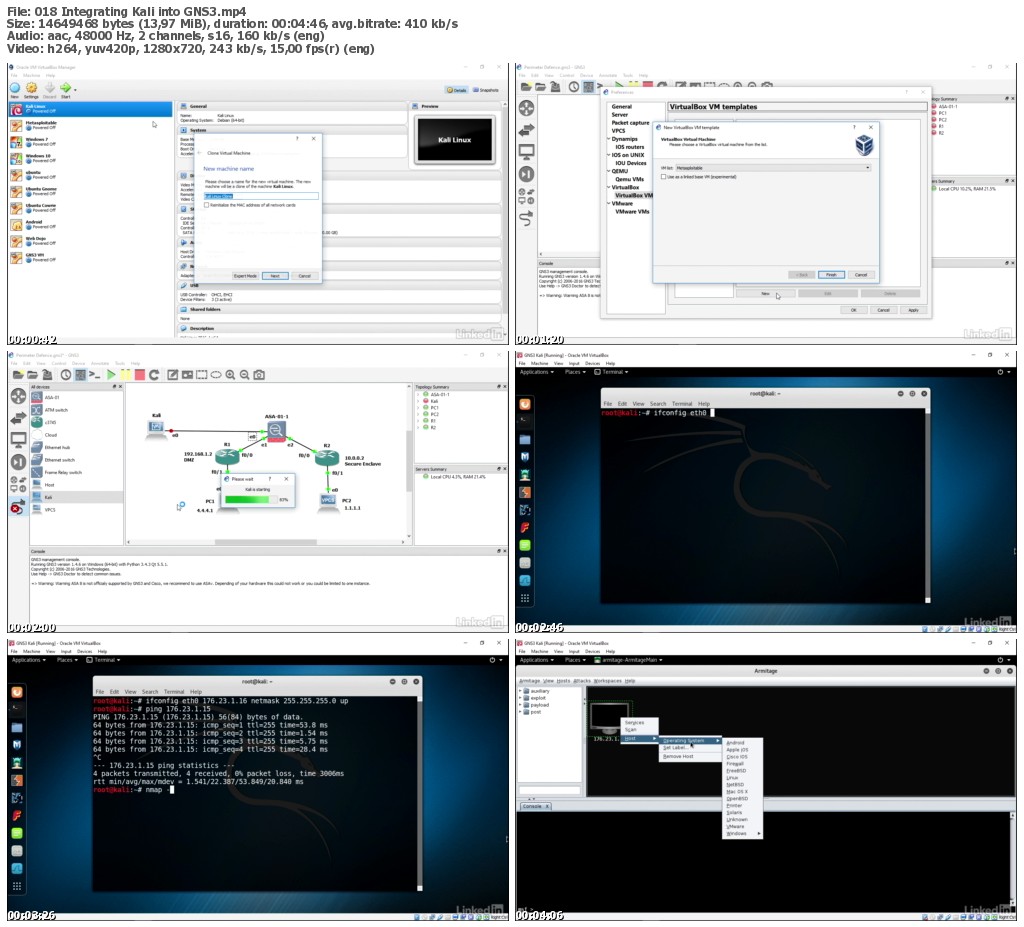Click yellow pause-all icon in 00:02:00 GNS3 toolbar
The image size is (1024, 927).
click(125, 374)
